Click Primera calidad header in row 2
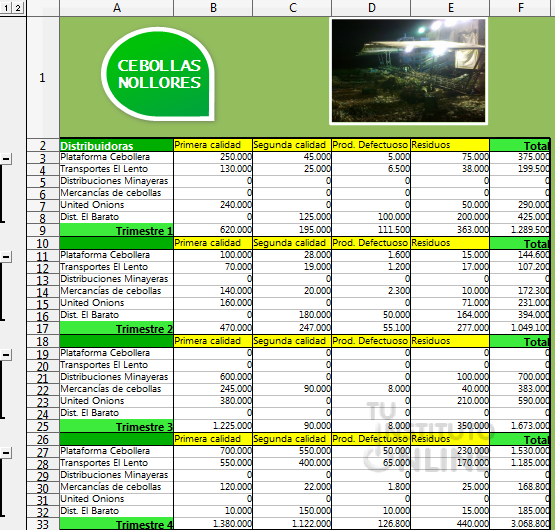This screenshot has height=530, width=555. [213, 145]
